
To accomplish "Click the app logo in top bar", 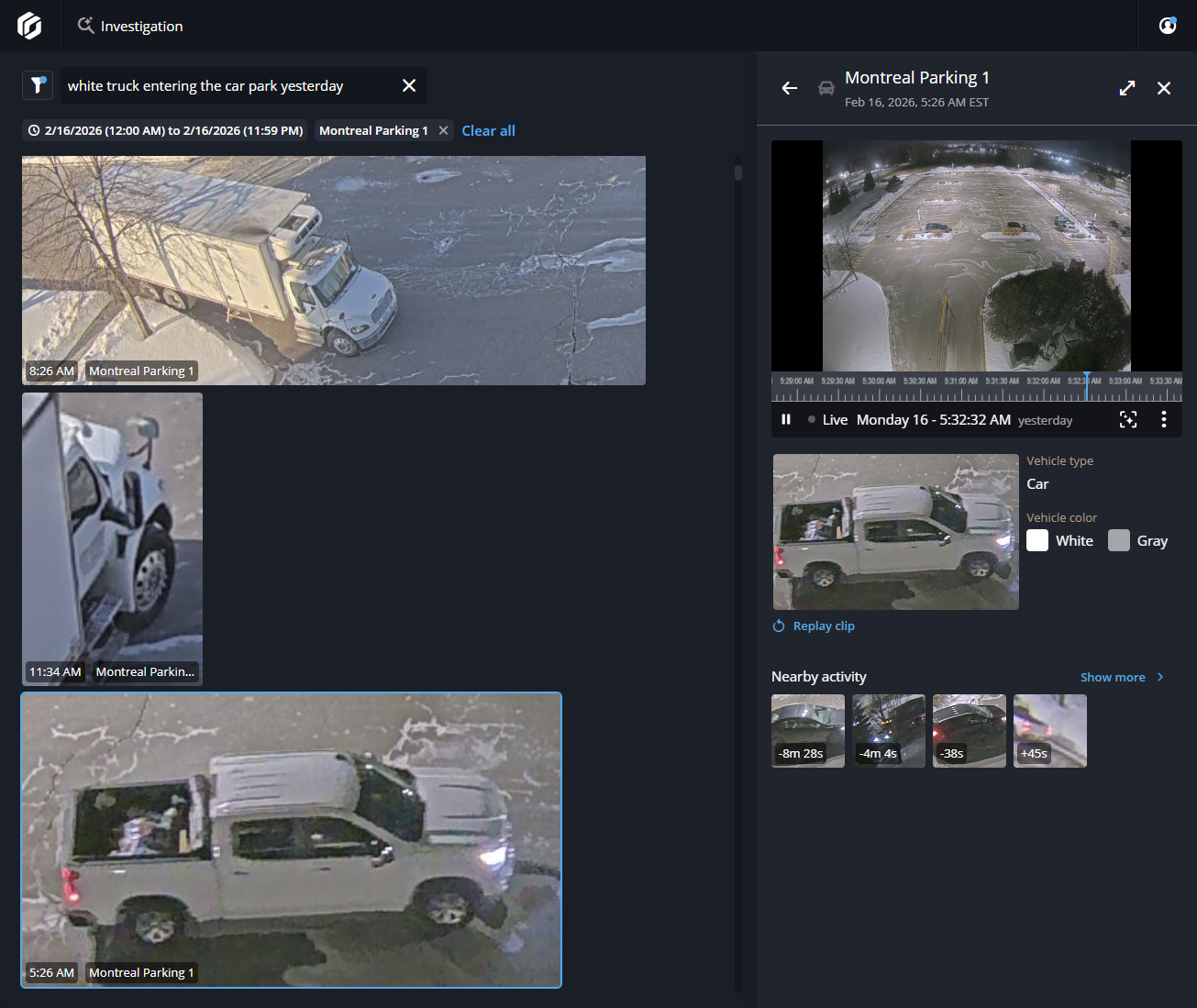I will click(29, 26).
